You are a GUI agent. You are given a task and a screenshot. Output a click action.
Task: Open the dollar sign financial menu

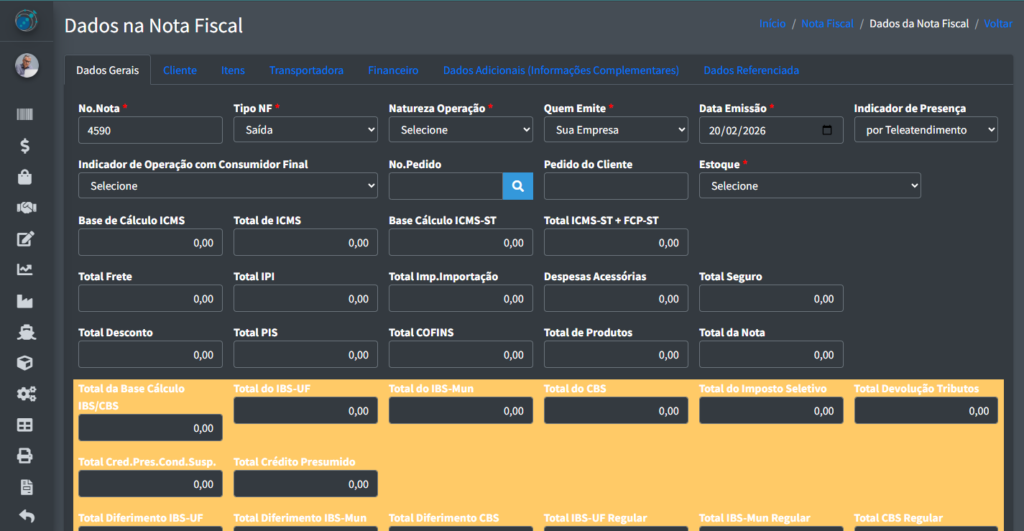(x=26, y=146)
